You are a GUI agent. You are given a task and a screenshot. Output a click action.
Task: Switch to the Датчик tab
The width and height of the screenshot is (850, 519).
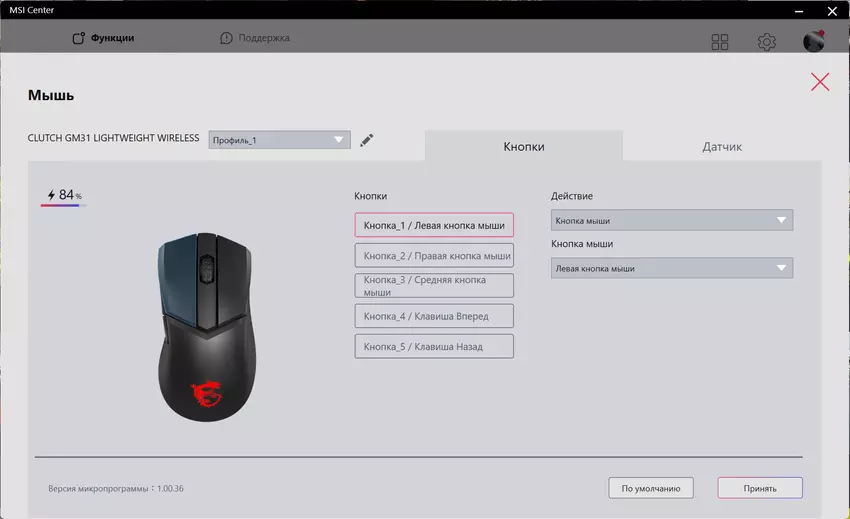tap(721, 146)
